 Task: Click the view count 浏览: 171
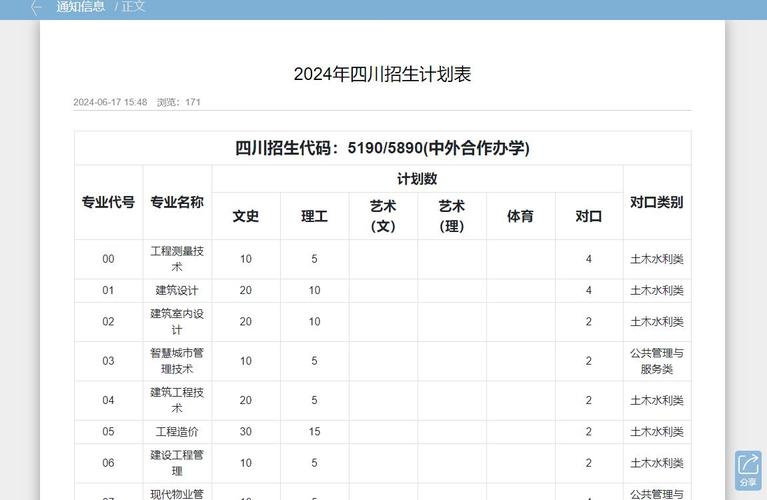click(x=179, y=102)
